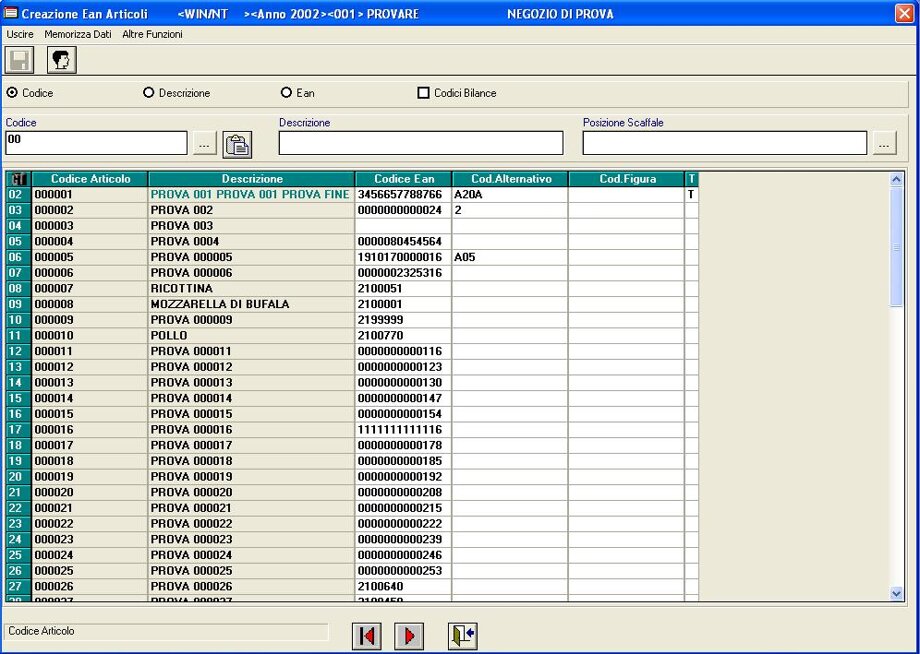Viewport: 920px width, 654px height.
Task: Click the Descrizione search input field
Action: tap(420, 143)
